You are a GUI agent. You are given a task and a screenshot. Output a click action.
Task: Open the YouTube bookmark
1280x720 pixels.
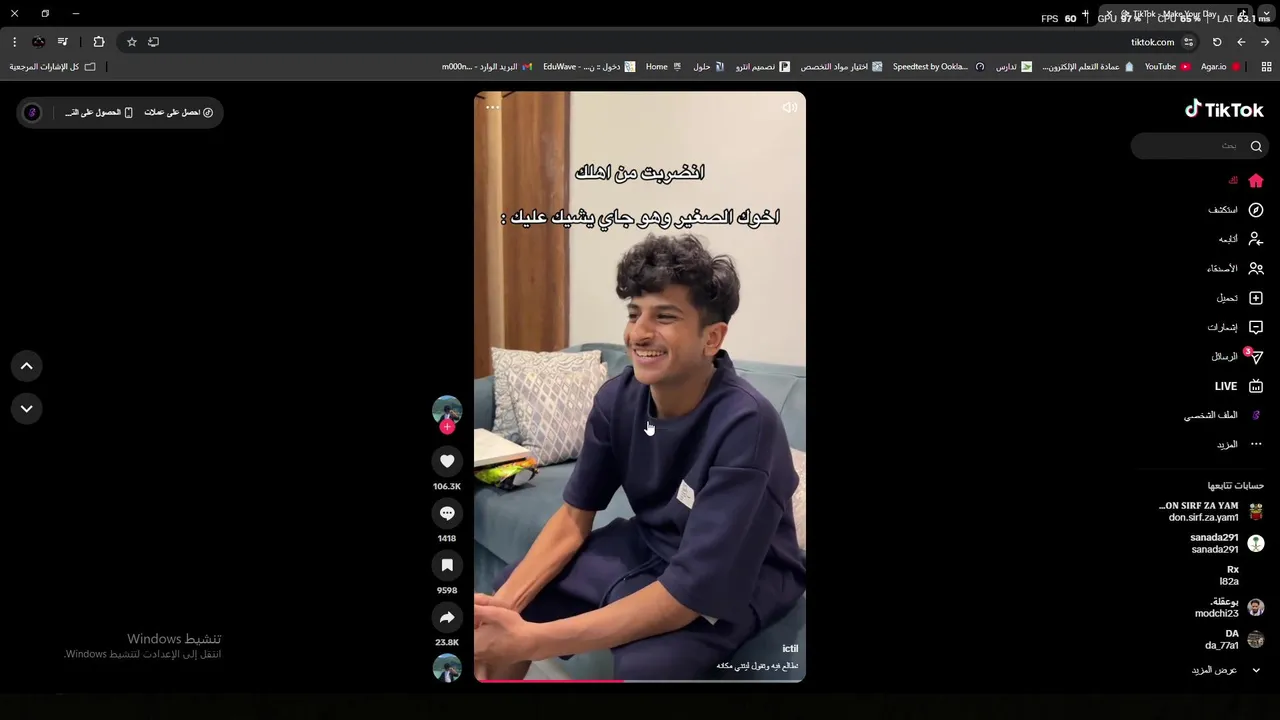[x=1167, y=67]
